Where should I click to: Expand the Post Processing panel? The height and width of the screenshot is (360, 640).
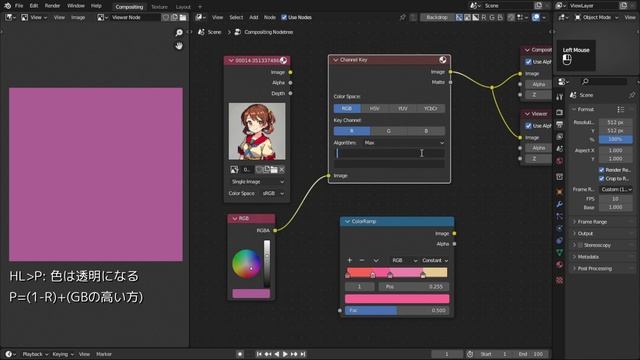pyautogui.click(x=594, y=269)
